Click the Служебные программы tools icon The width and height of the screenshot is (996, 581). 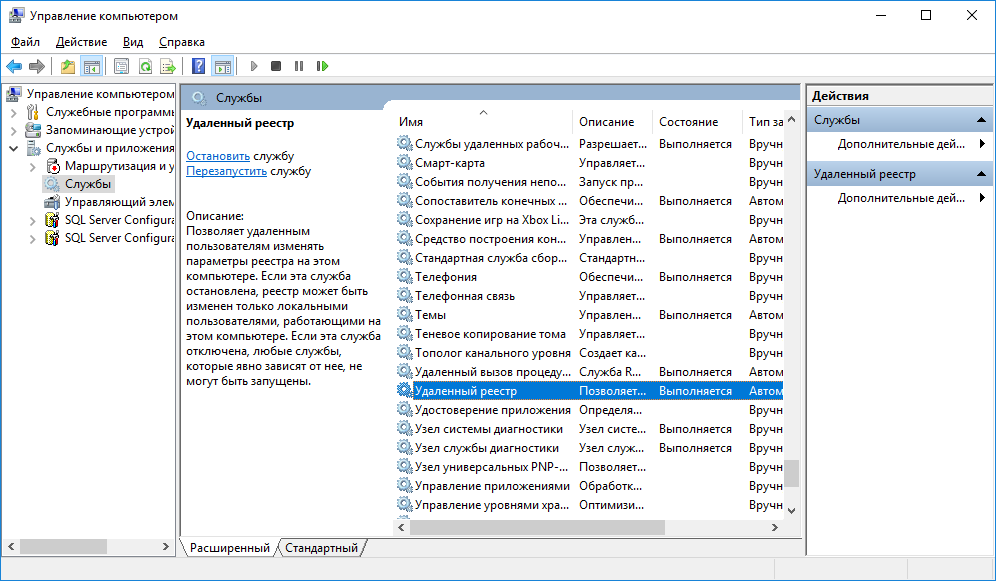[32, 112]
